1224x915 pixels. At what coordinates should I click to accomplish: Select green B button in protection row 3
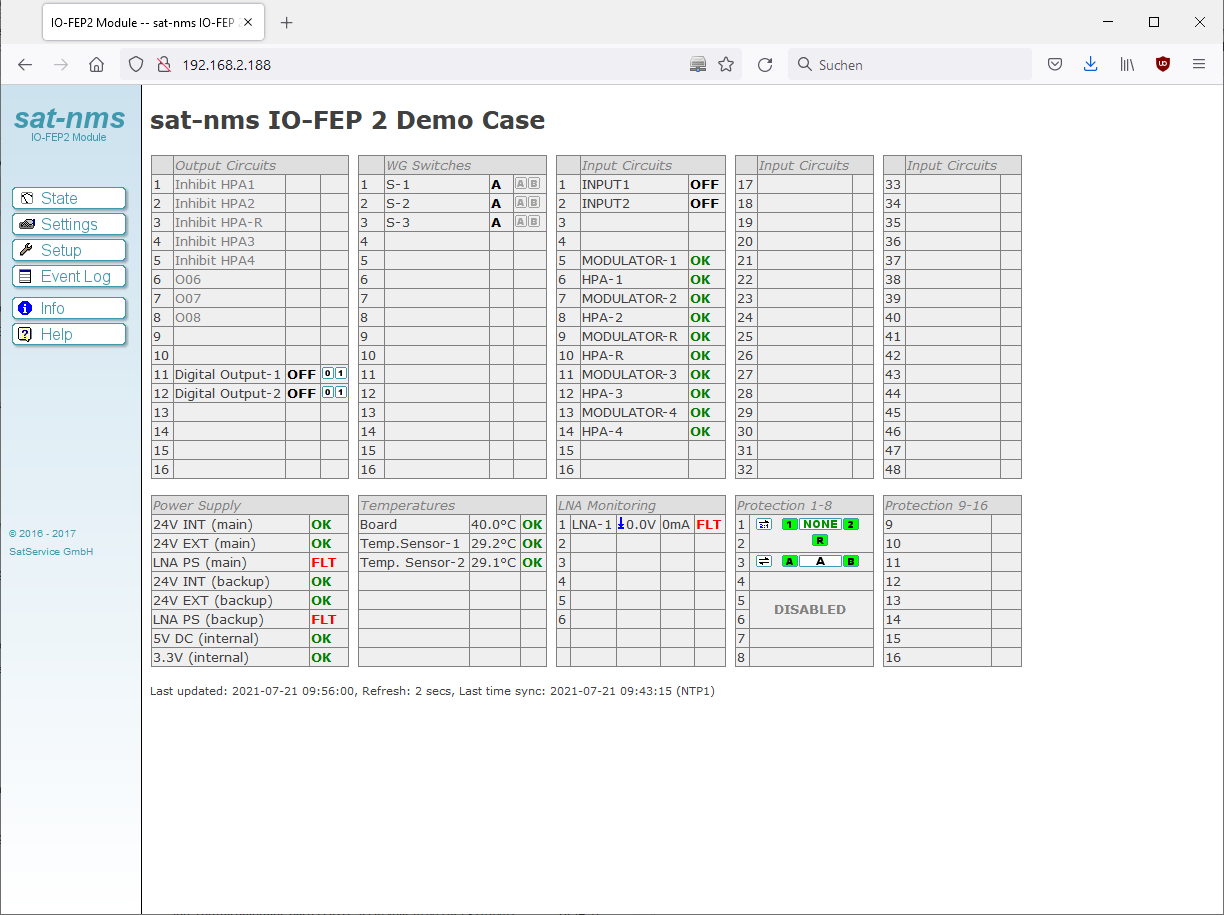851,561
